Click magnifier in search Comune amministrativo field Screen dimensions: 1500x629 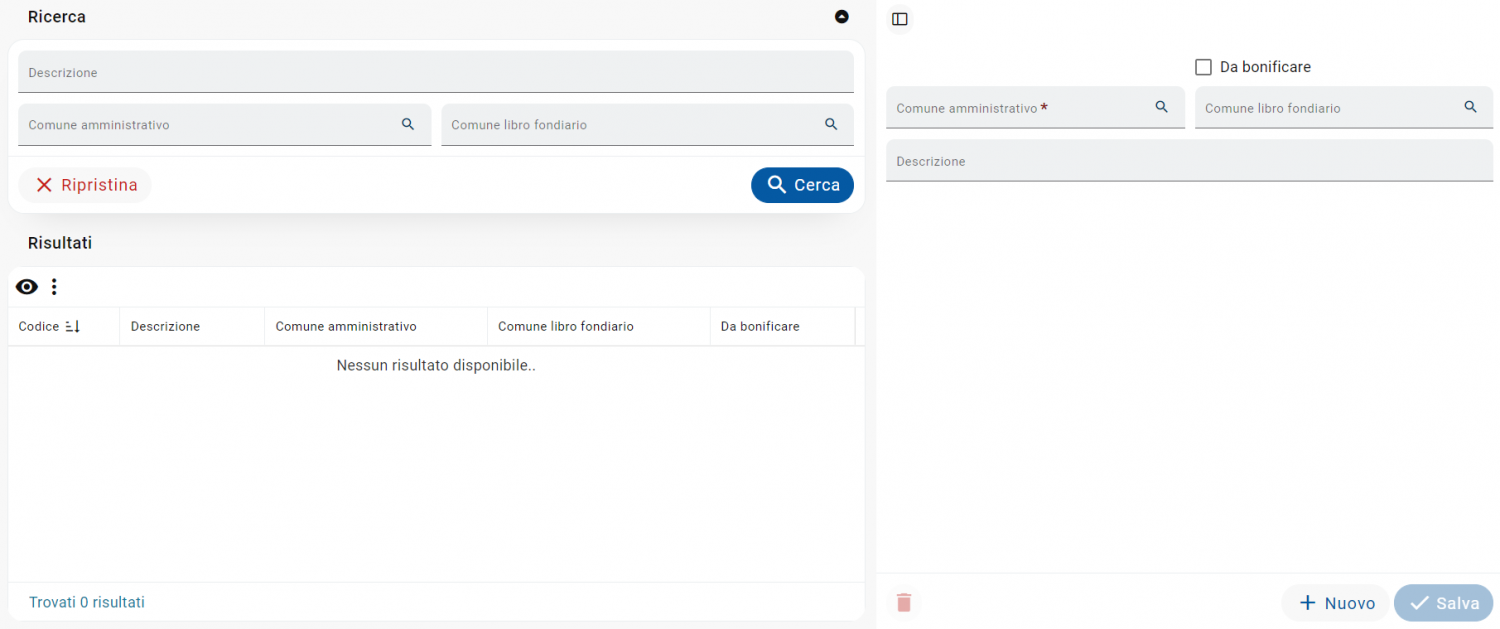pyautogui.click(x=408, y=124)
